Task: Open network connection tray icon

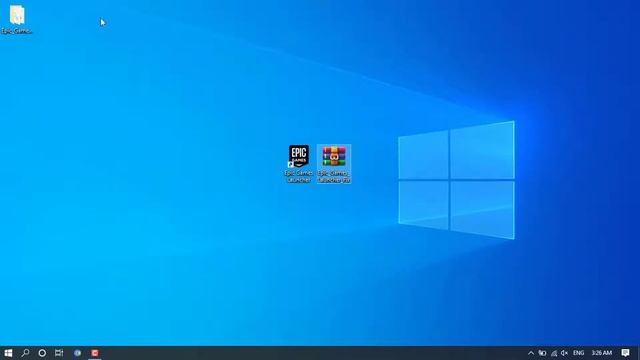Action: coord(554,353)
